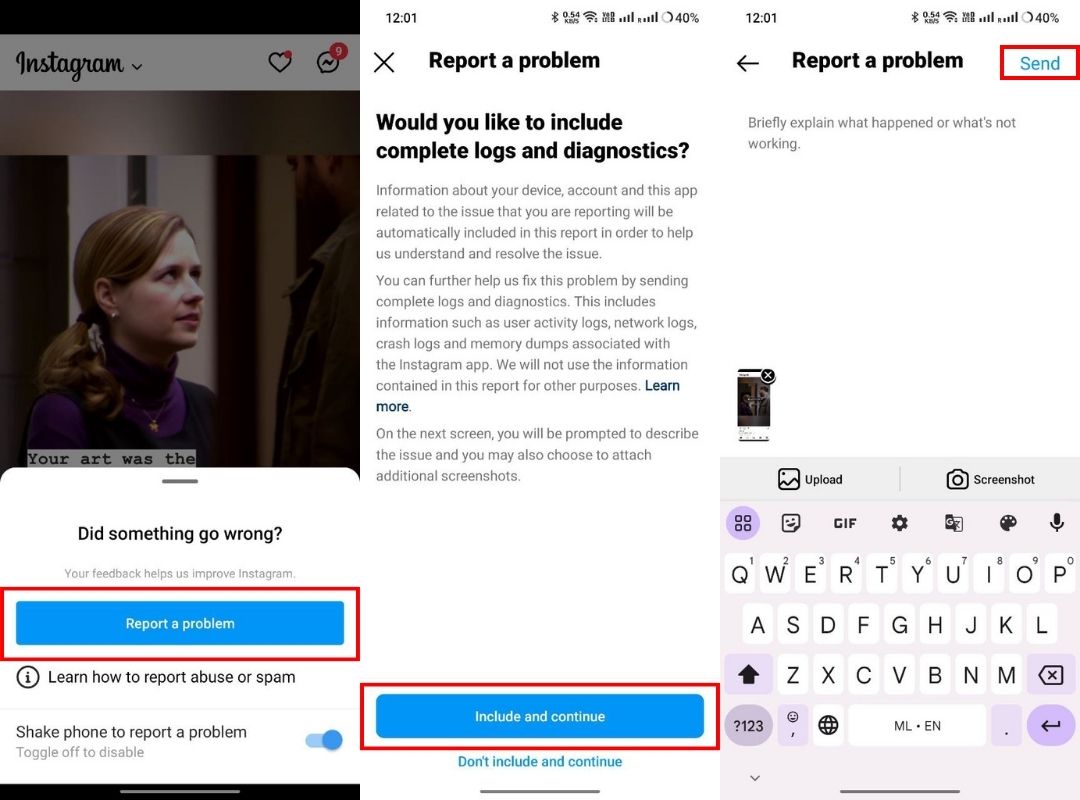Tap the backspace key on the keyboard
The width and height of the screenshot is (1080, 800).
(x=1050, y=675)
